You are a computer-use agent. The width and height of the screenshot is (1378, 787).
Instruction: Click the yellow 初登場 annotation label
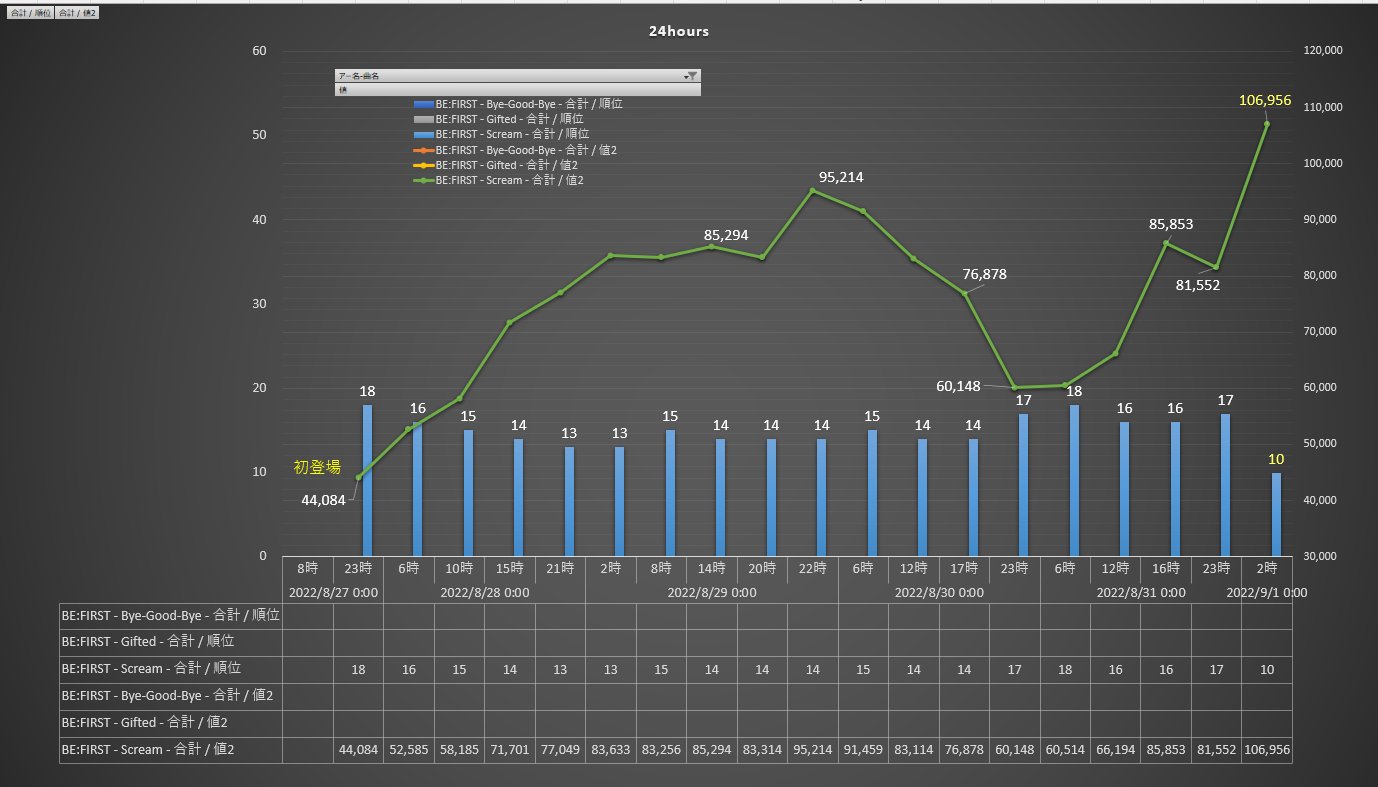(x=317, y=467)
